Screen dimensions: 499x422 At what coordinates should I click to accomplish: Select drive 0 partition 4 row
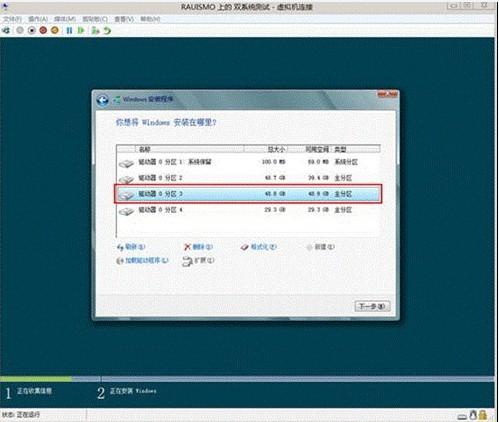click(248, 210)
